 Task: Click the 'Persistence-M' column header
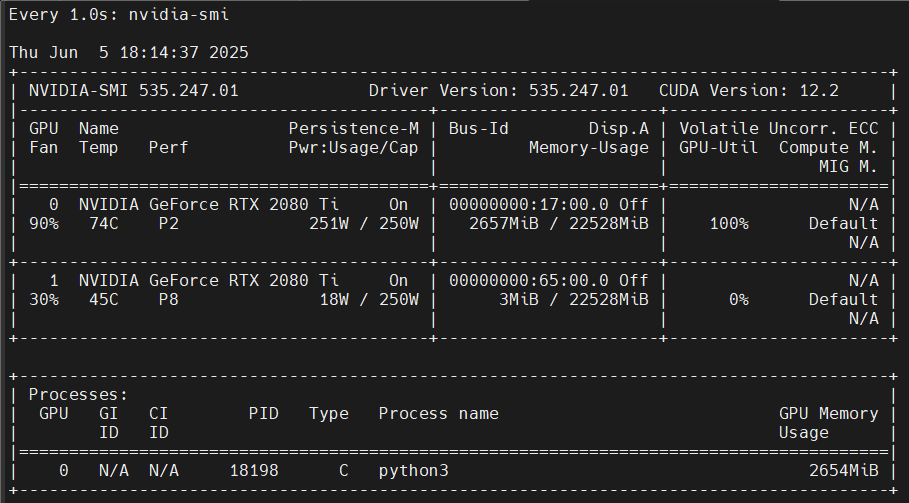[354, 129]
